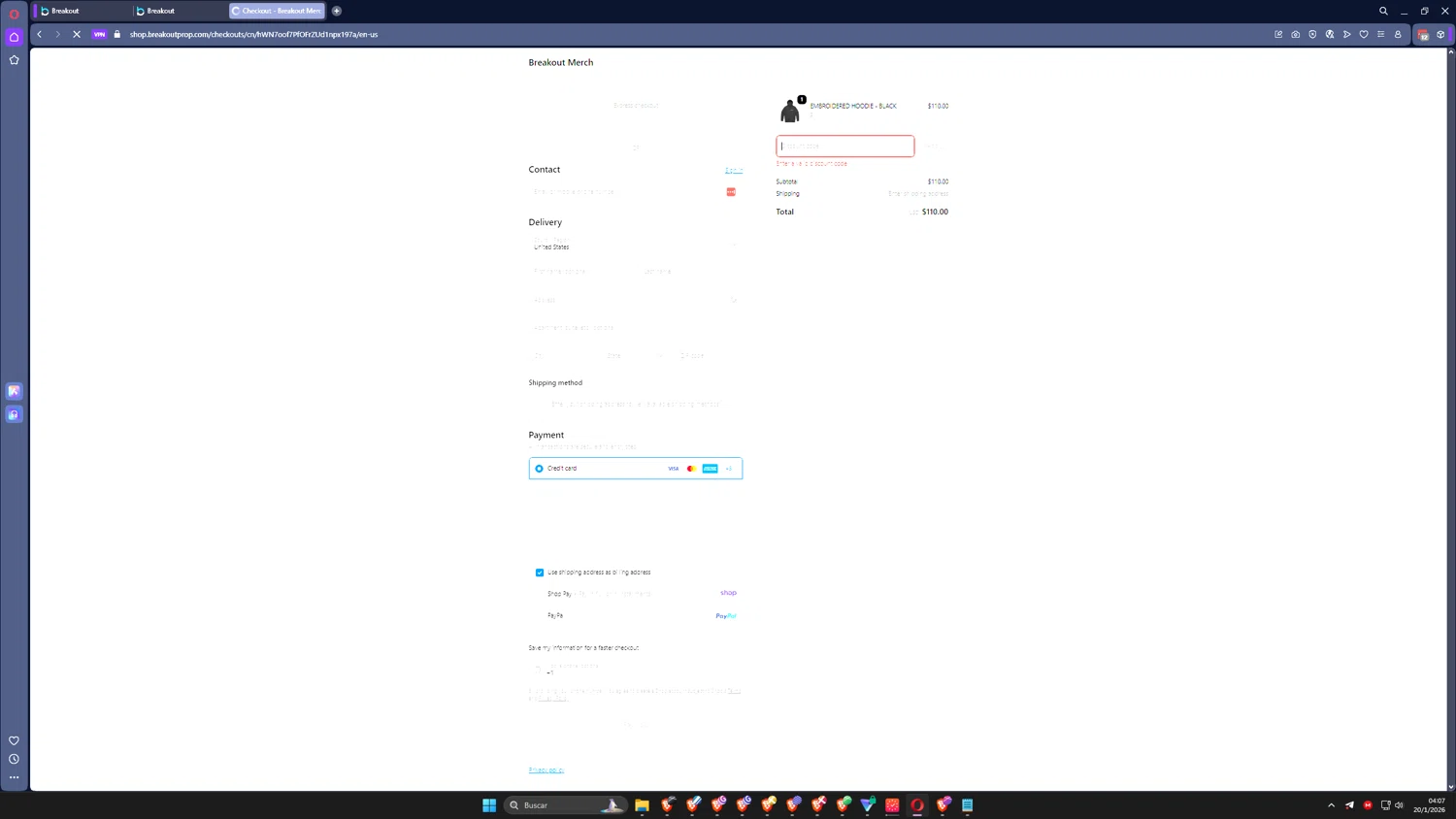Stop loading the page
Image resolution: width=1456 pixels, height=819 pixels.
click(77, 34)
